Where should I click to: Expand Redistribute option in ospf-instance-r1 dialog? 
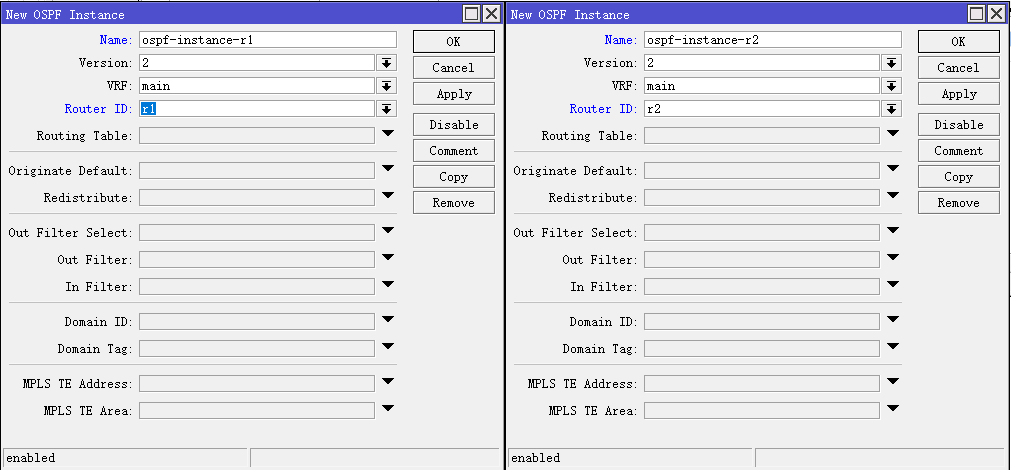[388, 197]
